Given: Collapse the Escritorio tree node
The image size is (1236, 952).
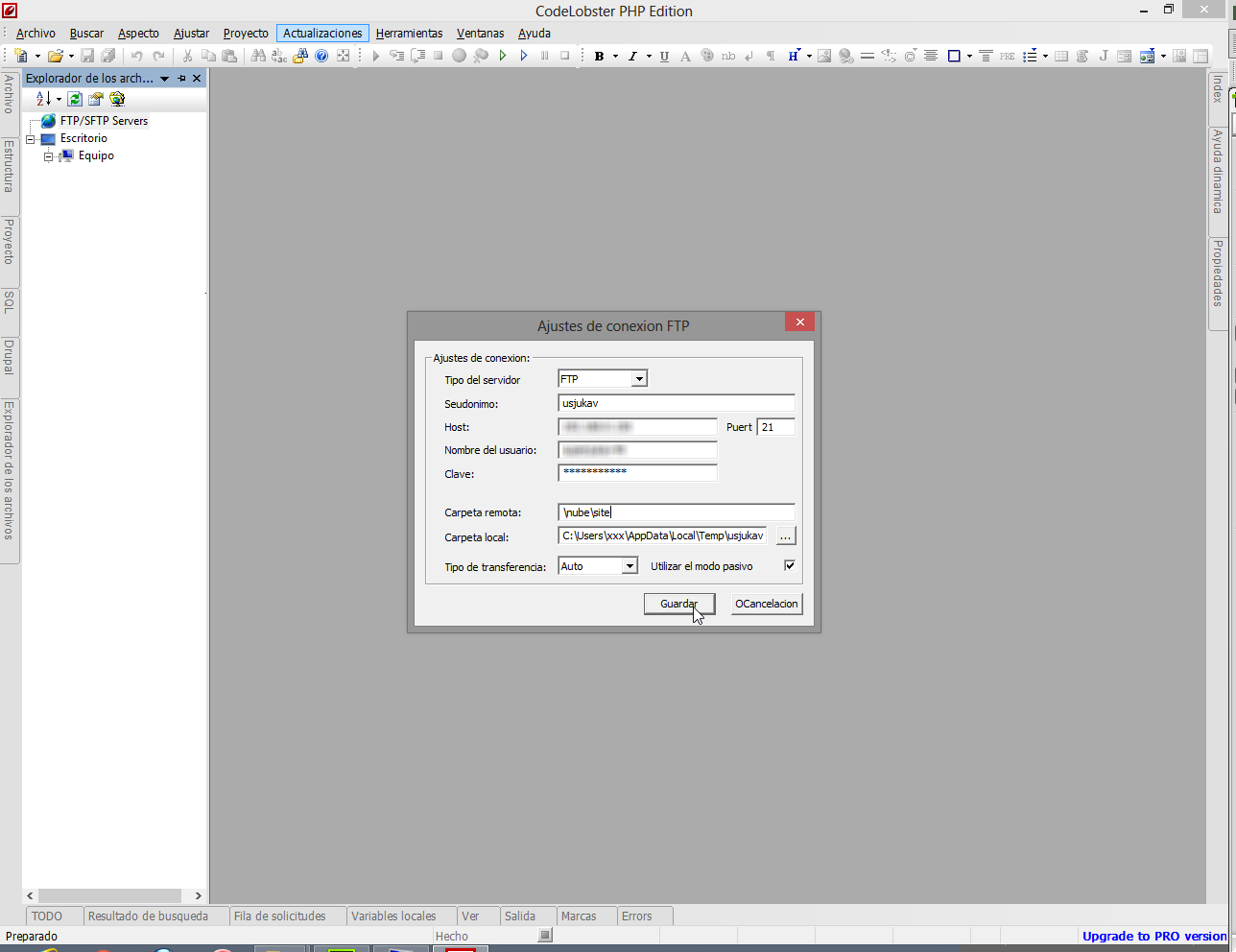Looking at the screenshot, I should coord(30,139).
